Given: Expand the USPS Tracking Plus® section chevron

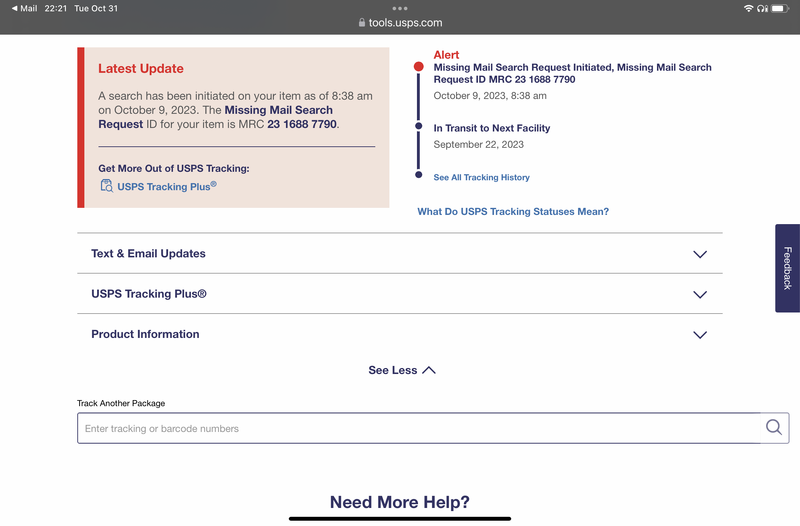Looking at the screenshot, I should 700,295.
